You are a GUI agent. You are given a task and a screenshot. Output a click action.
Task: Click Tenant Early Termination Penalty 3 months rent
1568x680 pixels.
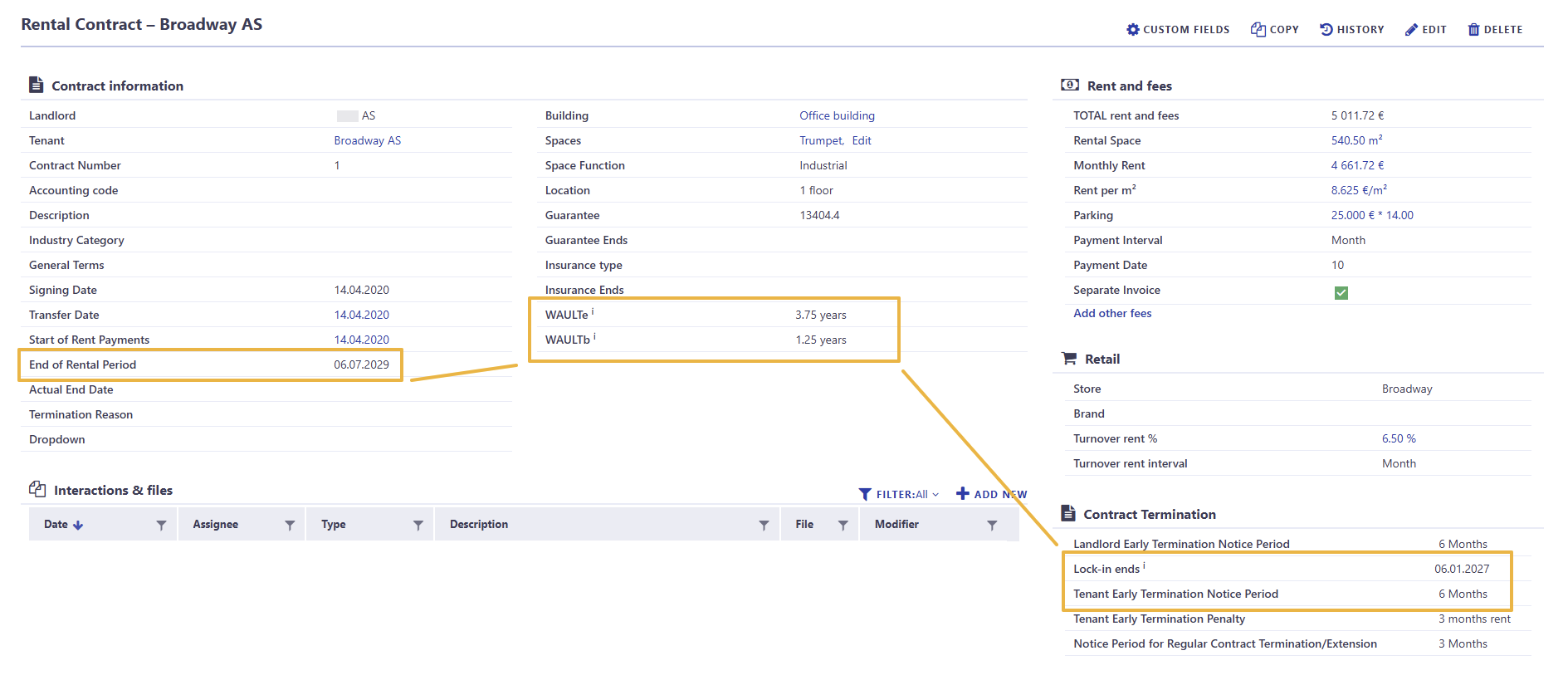pyautogui.click(x=1474, y=619)
